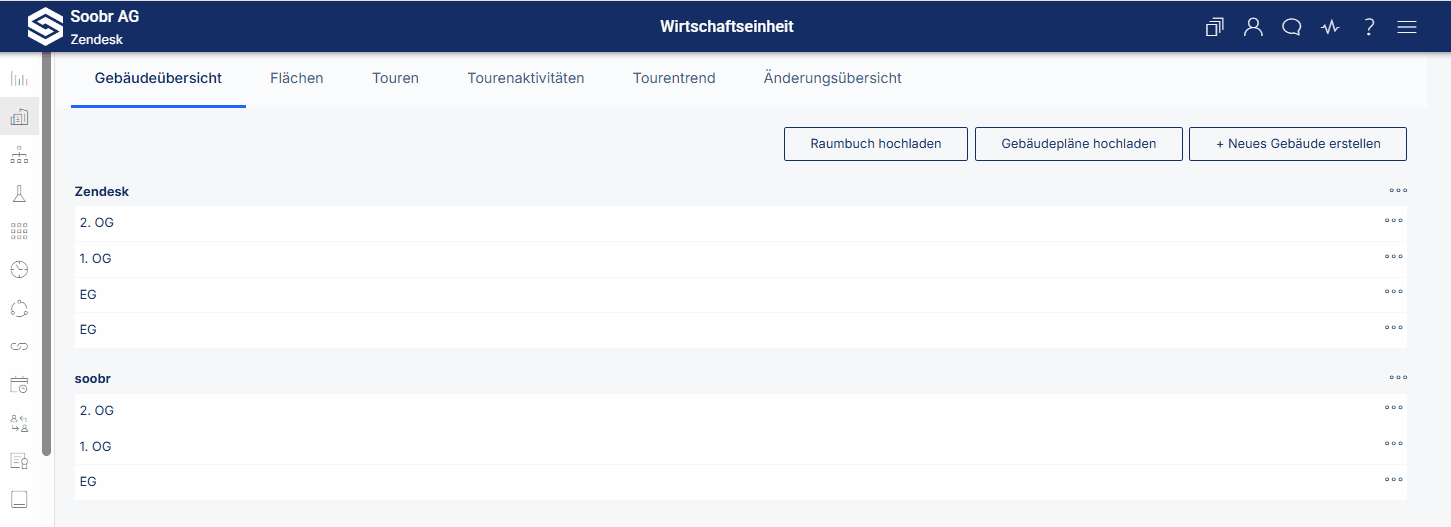Switch to the Flächen tab
The width and height of the screenshot is (1451, 527).
point(297,78)
